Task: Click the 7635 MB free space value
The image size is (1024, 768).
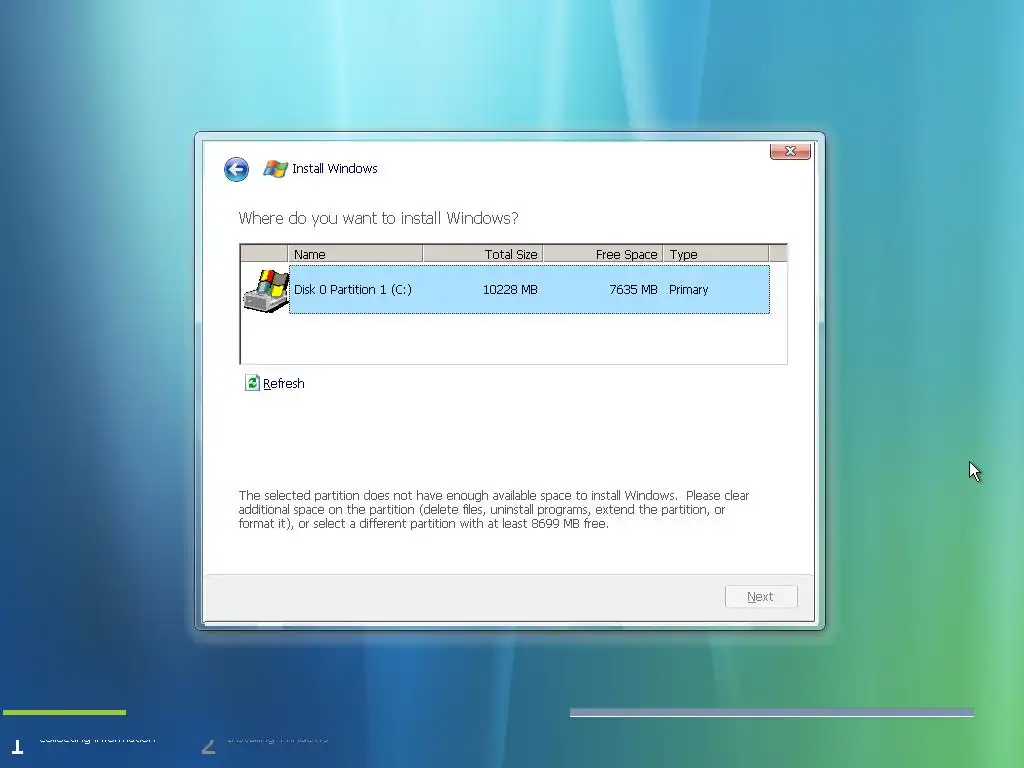Action: click(633, 289)
